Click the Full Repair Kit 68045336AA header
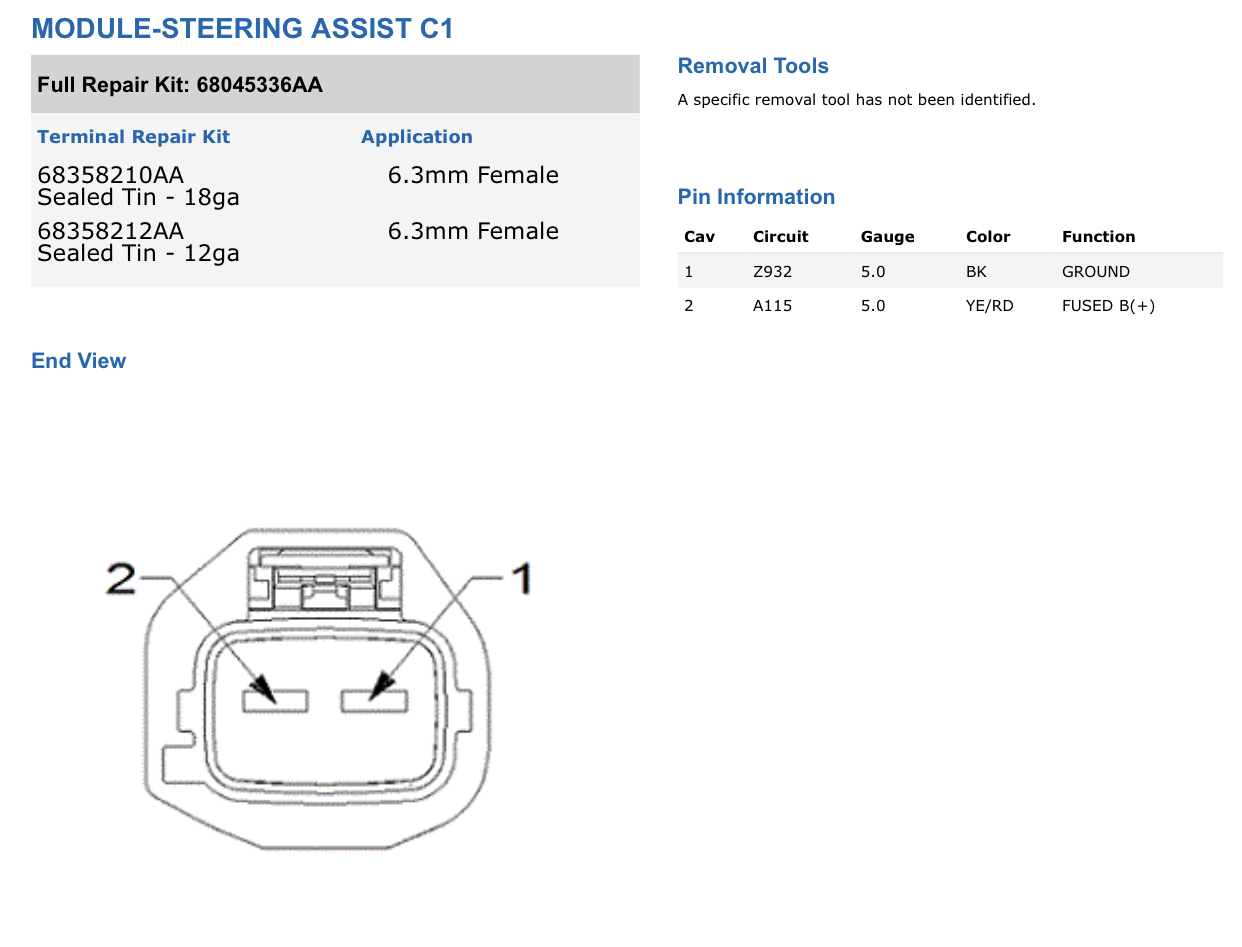Image resolution: width=1242 pixels, height=947 pixels. coord(180,85)
